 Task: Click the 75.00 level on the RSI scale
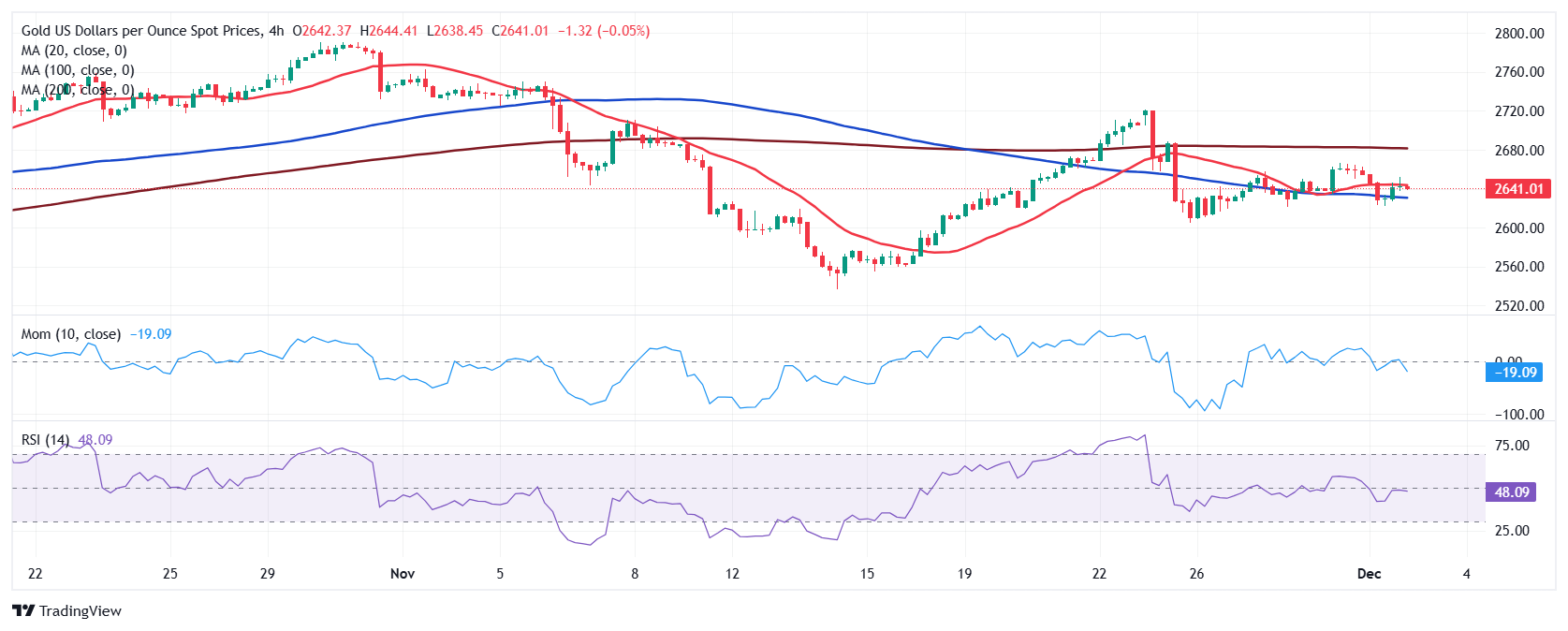(1512, 446)
